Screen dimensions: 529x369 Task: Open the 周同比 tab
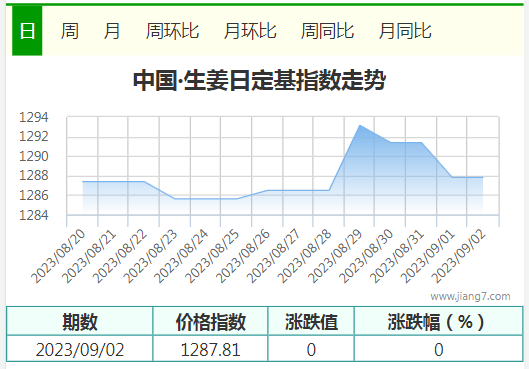tap(327, 31)
